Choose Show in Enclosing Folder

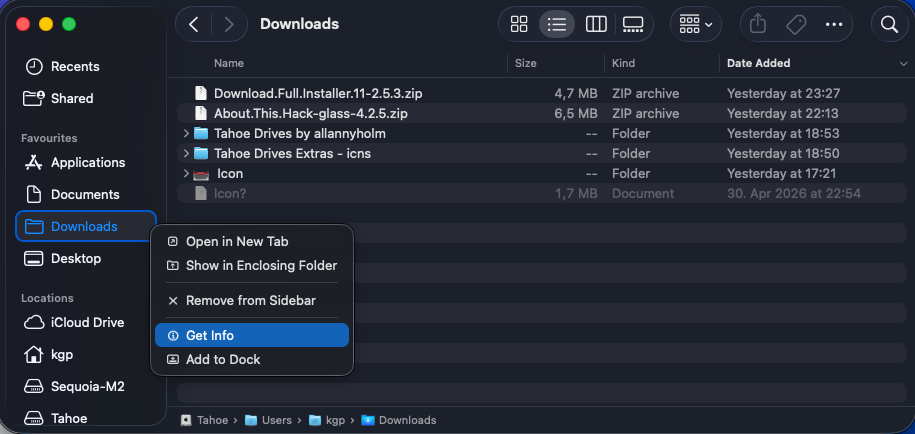click(252, 265)
